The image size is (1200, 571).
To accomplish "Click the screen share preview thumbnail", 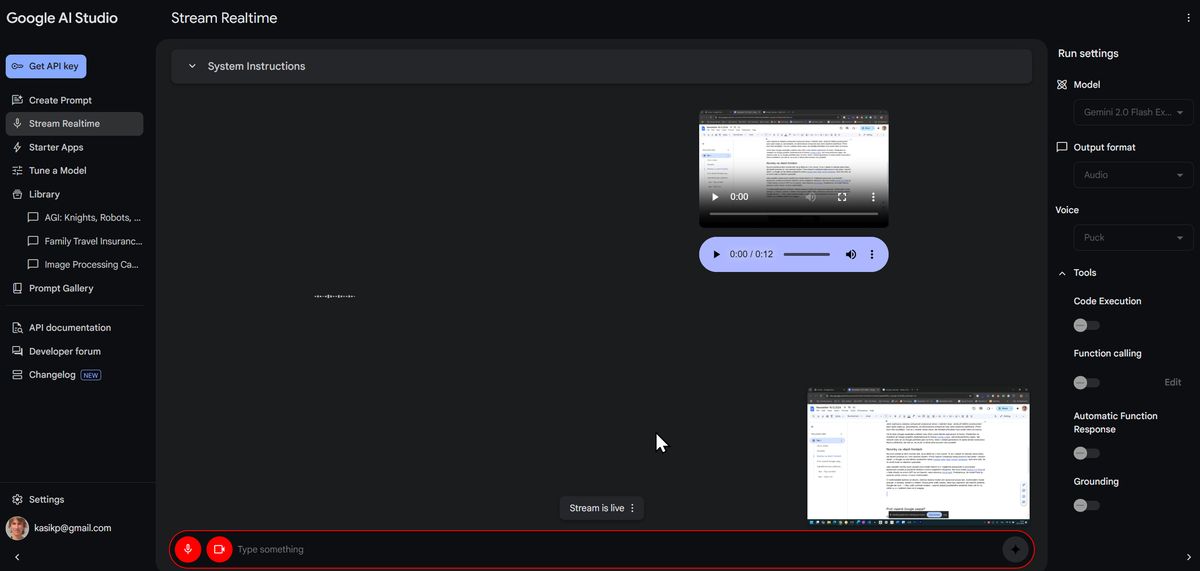I will point(918,454).
